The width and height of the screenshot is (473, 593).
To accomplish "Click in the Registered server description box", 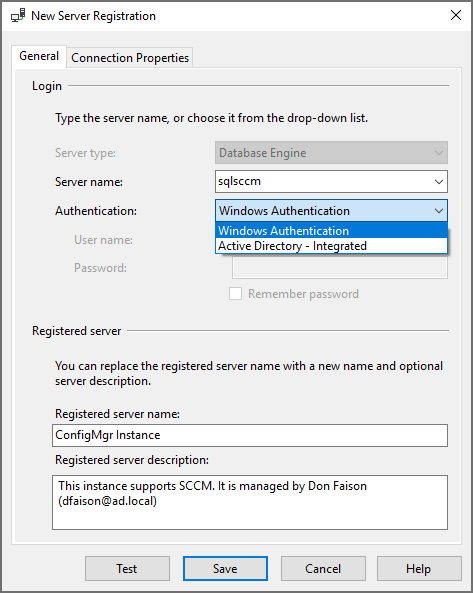I will pos(250,502).
